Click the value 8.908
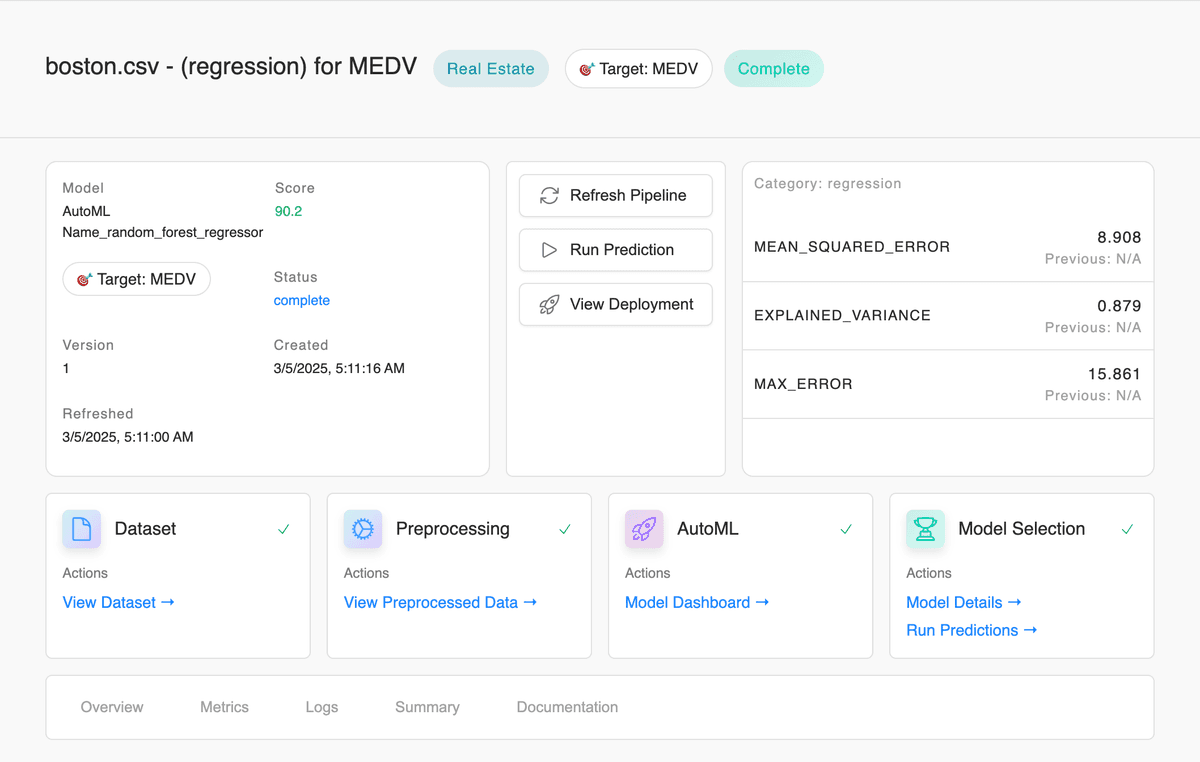 1119,238
